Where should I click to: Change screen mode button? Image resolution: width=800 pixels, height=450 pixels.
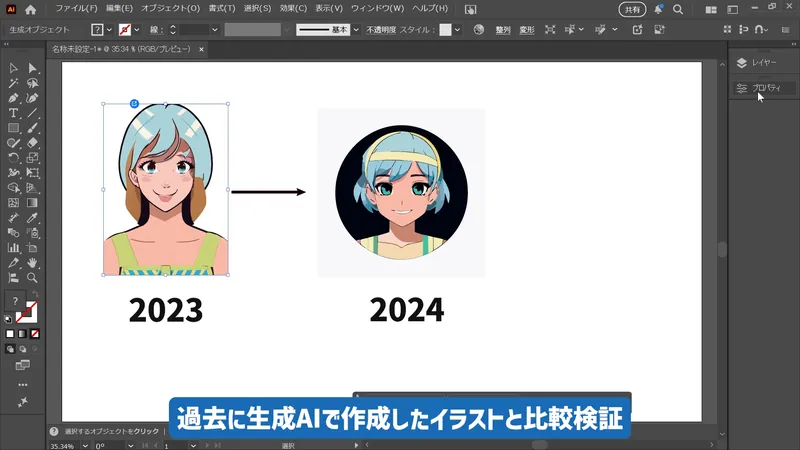[x=22, y=365]
